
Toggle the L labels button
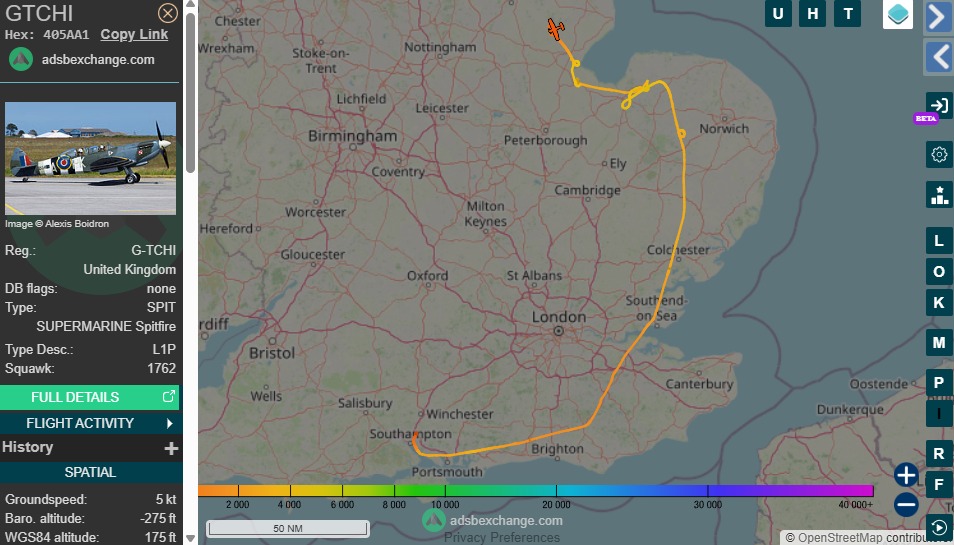[x=939, y=241]
